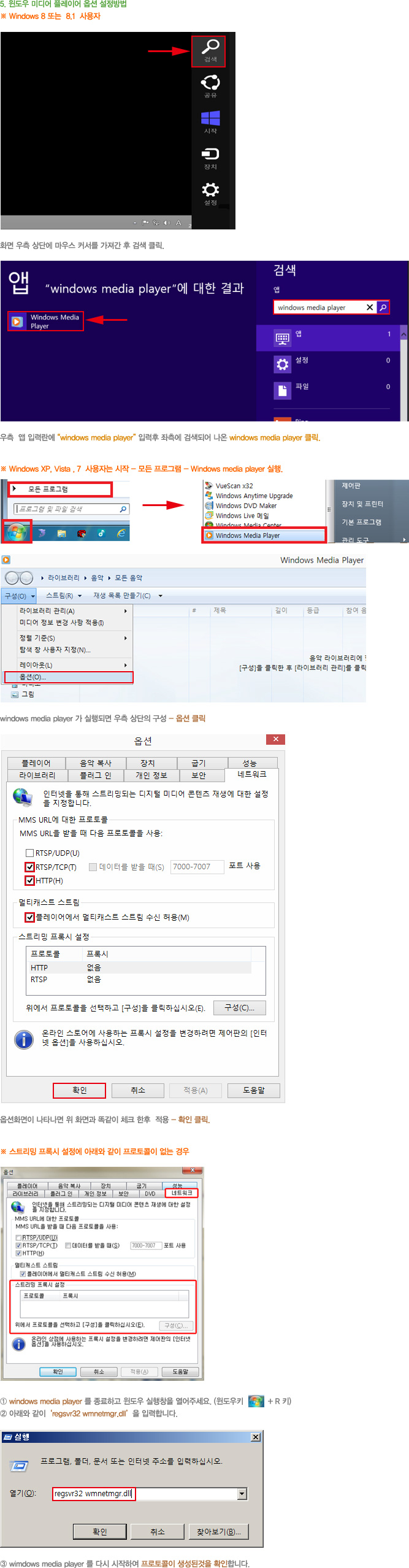Click 도움말 in Windows 8 옵션 dialog

[254, 1090]
